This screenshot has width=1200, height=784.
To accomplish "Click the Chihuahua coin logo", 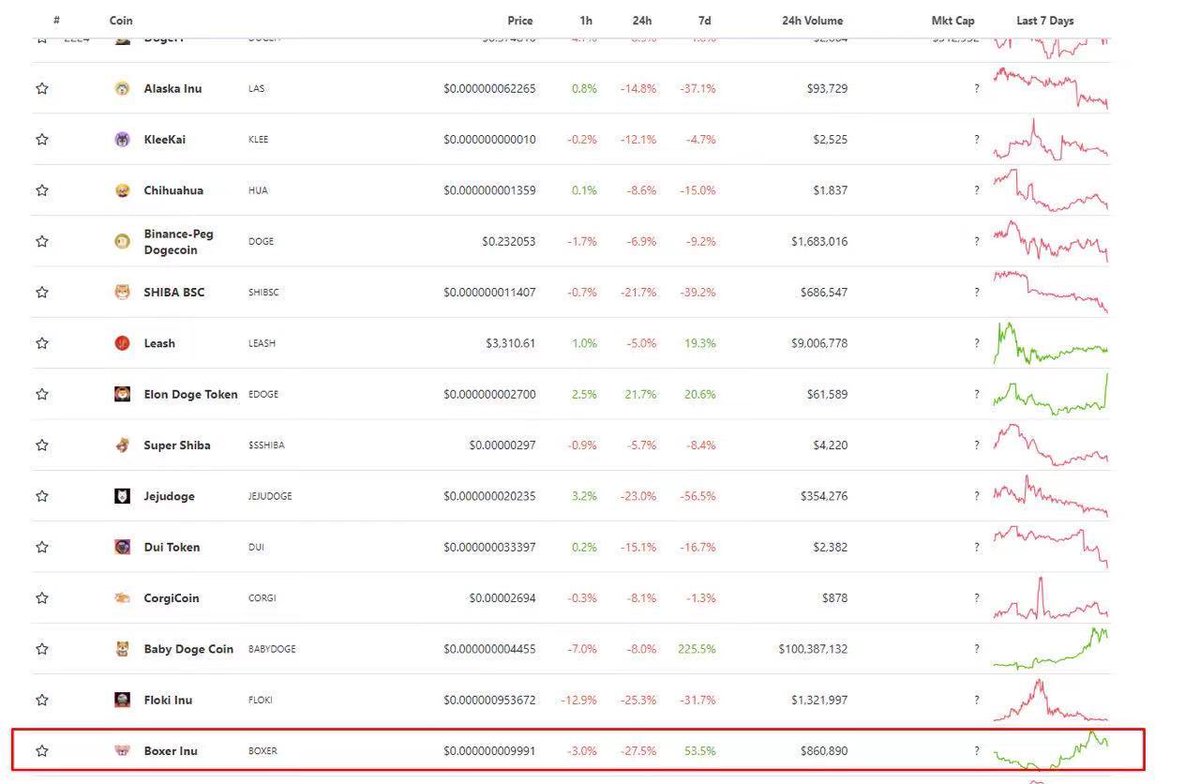I will [122, 191].
